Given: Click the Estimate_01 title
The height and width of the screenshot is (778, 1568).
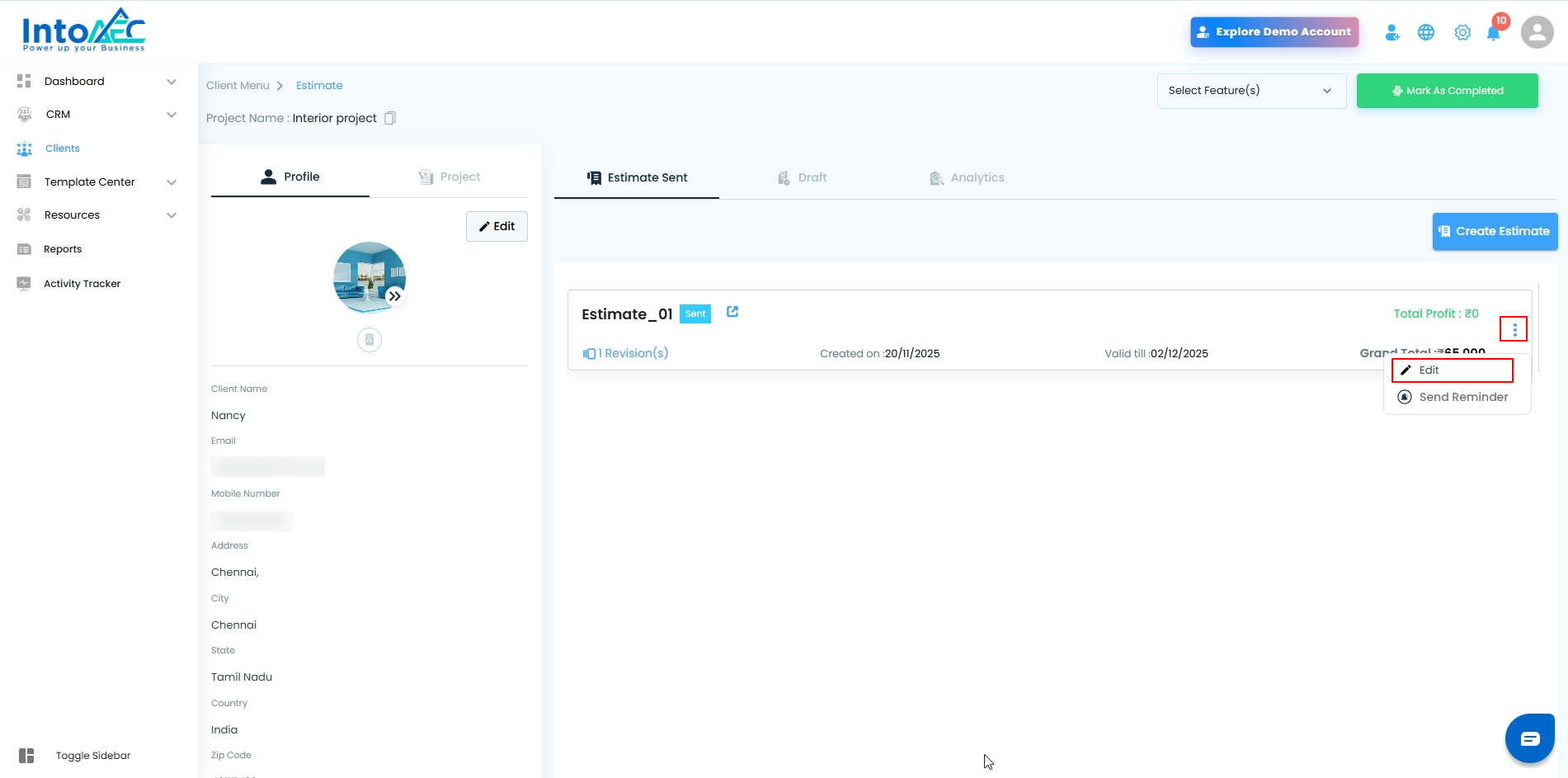Looking at the screenshot, I should [627, 314].
